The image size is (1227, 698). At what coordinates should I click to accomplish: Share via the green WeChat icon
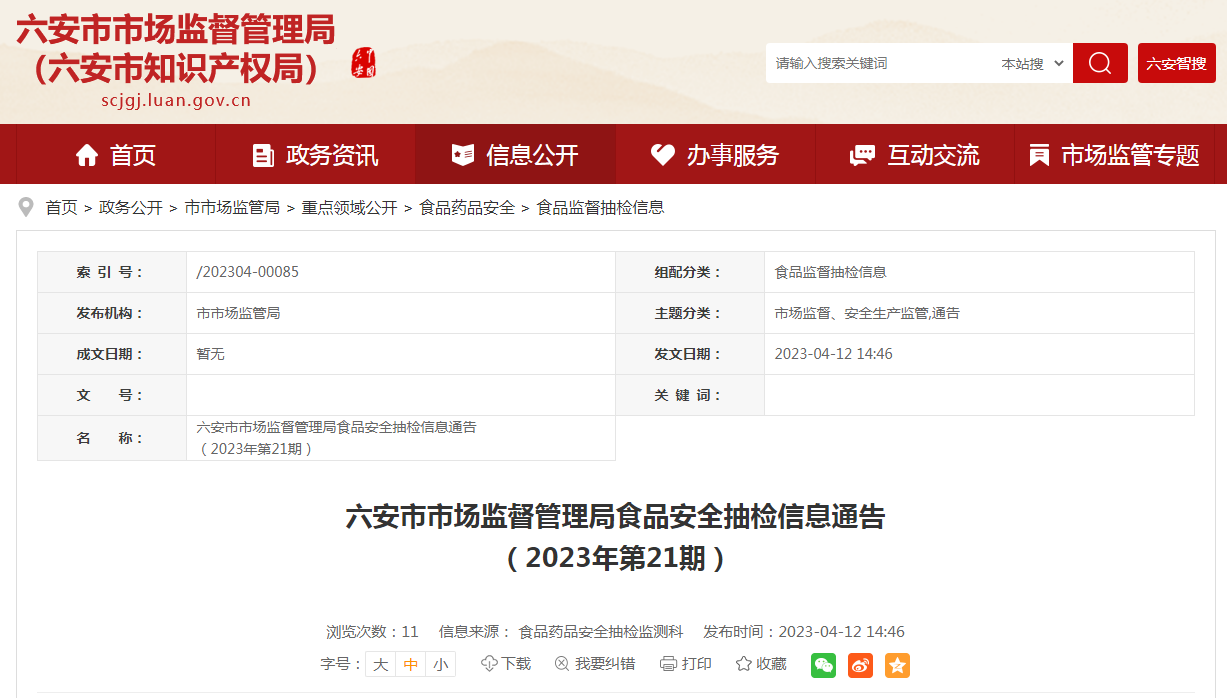[x=823, y=665]
